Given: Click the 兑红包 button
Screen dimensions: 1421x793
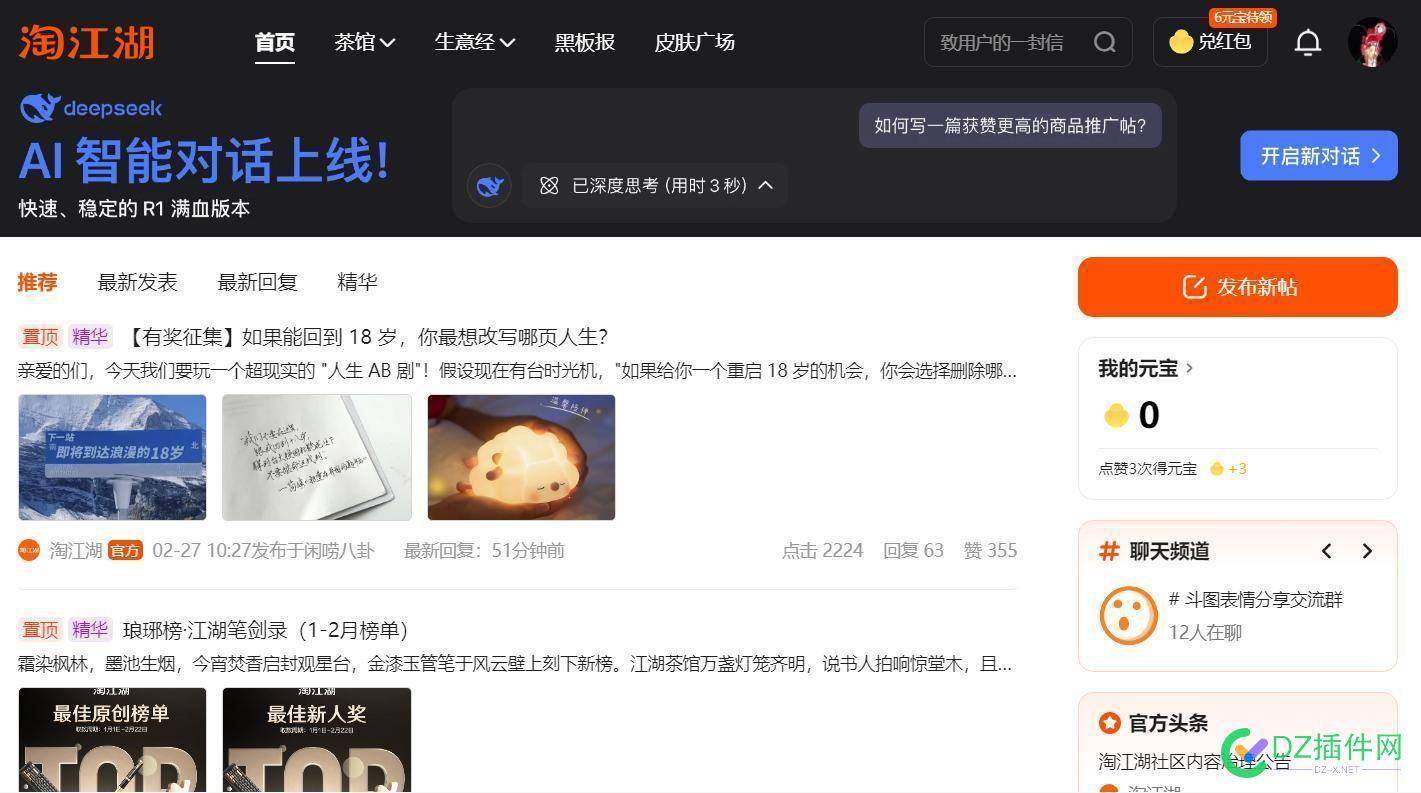Looking at the screenshot, I should (x=1210, y=42).
